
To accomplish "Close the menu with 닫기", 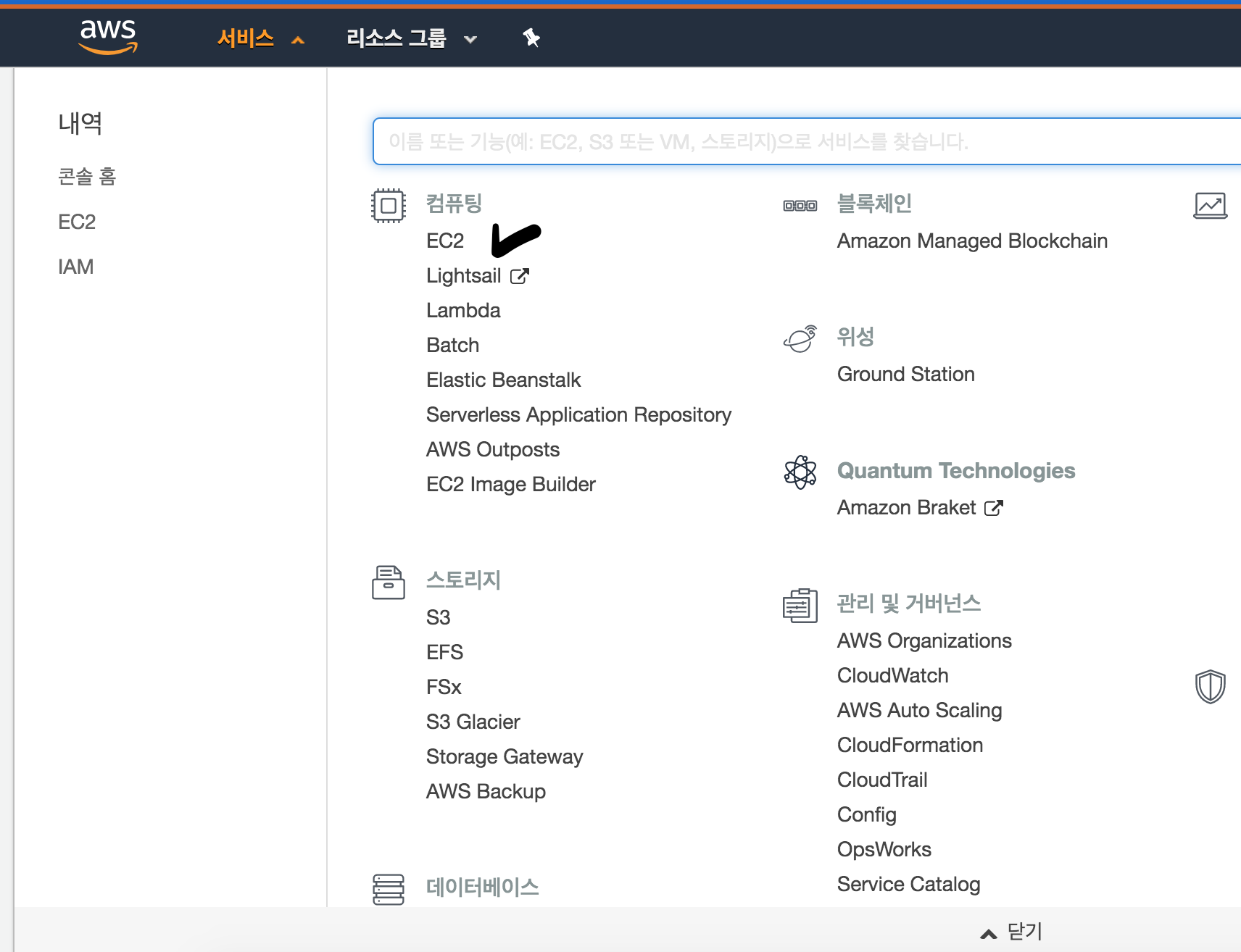I will coord(1011,931).
